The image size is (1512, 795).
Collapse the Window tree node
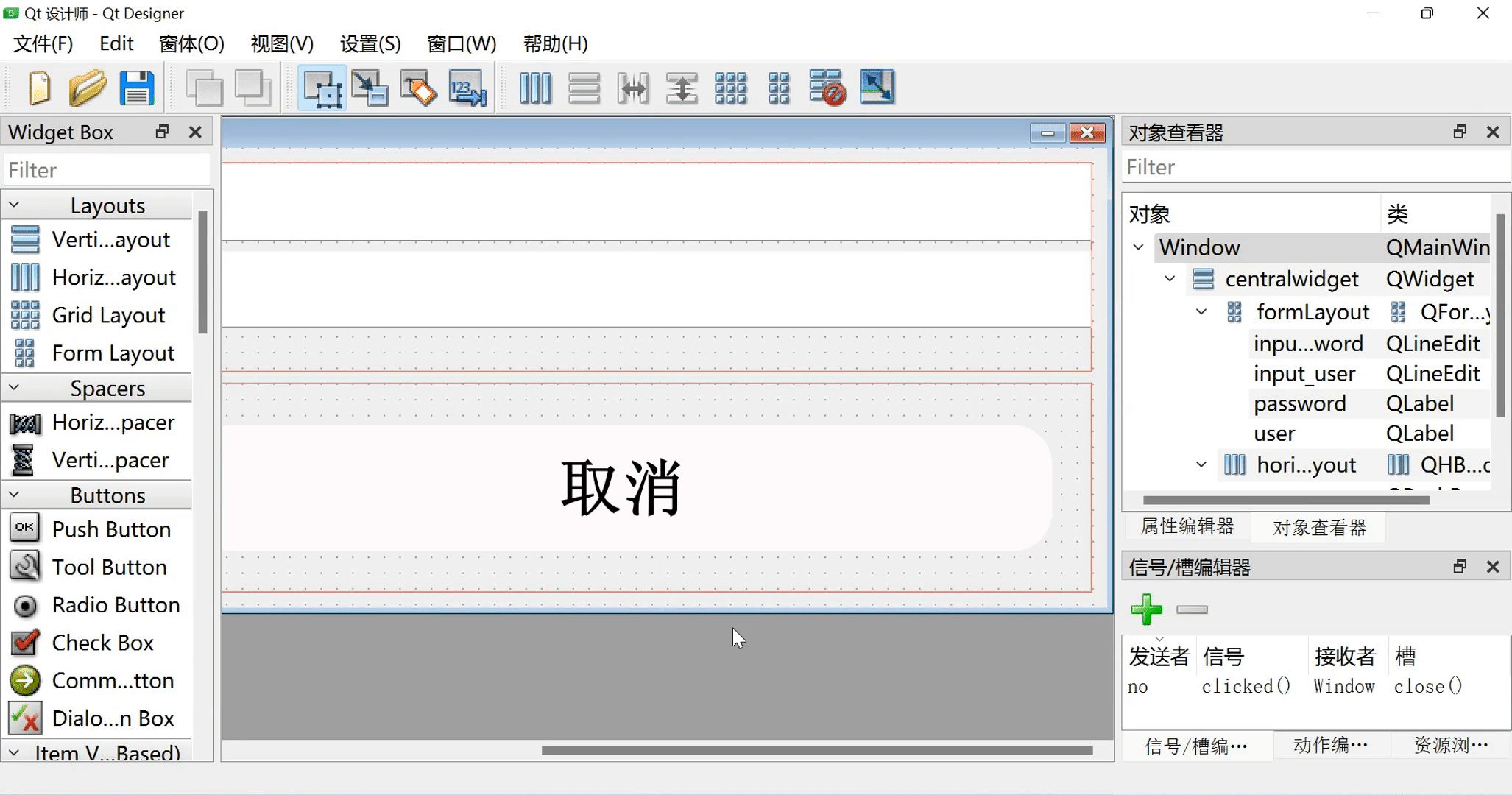pos(1139,247)
